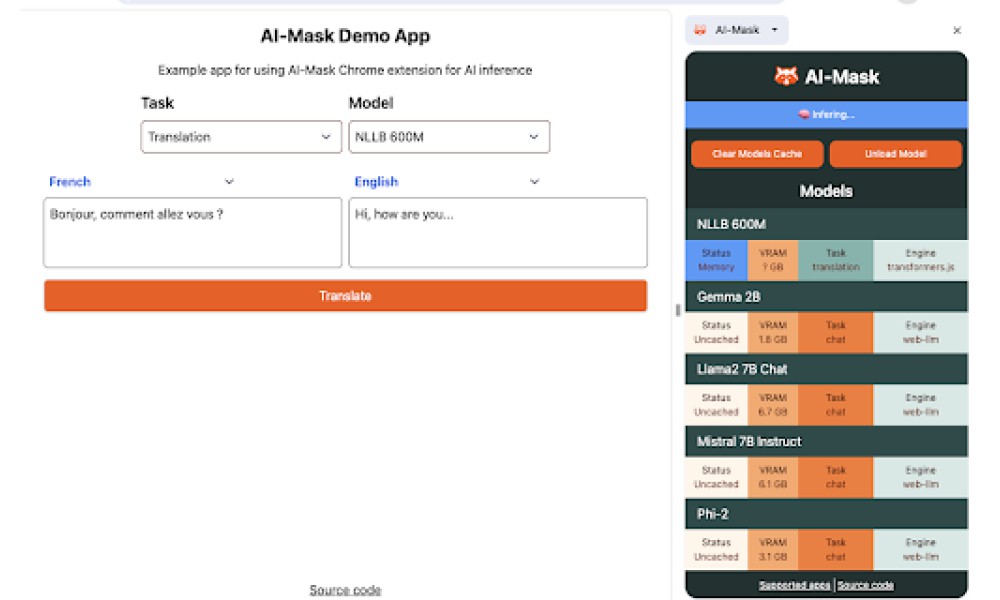Select the Mistral 7B Instruct model header
This screenshot has width=1000, height=600.
point(827,441)
